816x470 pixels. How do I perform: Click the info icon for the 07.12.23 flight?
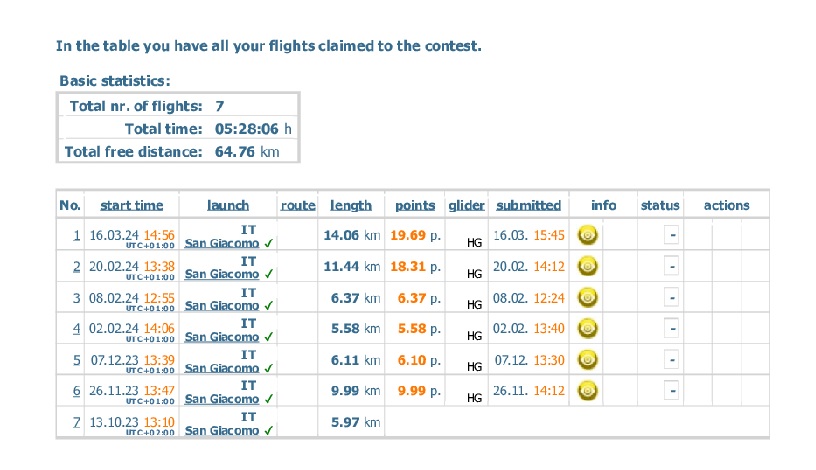(588, 360)
